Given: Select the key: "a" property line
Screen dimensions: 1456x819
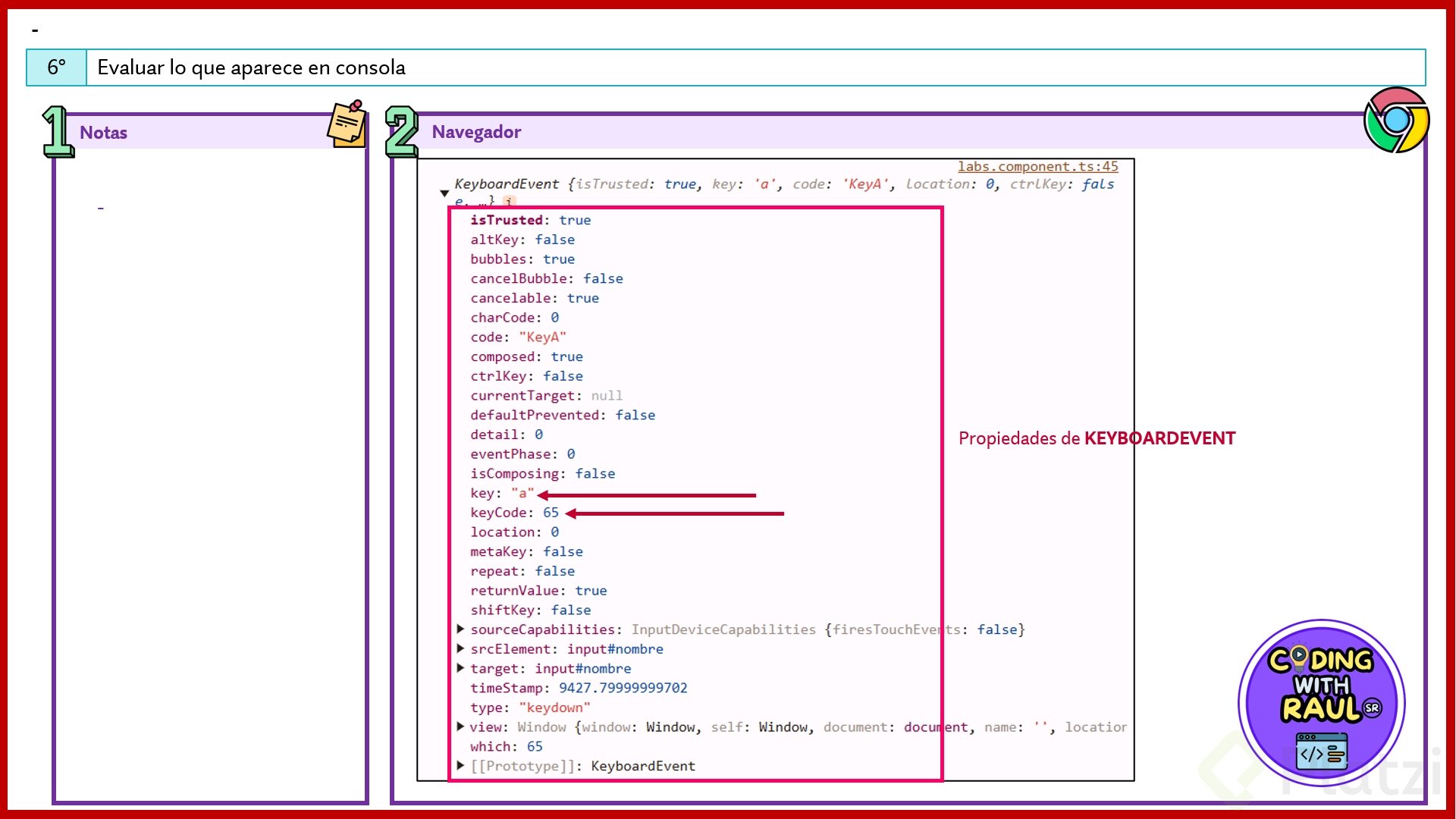Looking at the screenshot, I should [501, 494].
